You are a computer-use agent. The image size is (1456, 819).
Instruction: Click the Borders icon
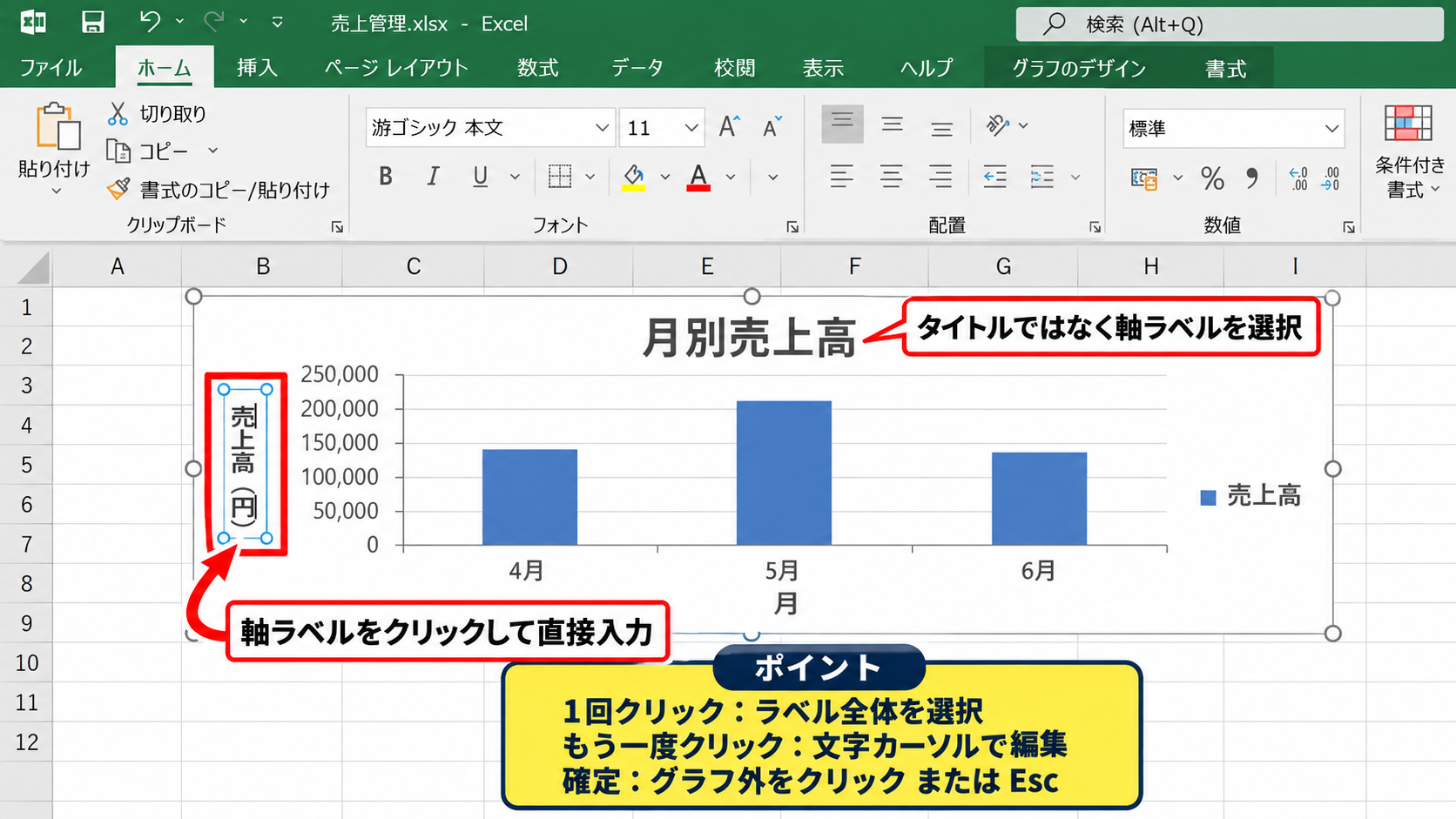tap(560, 177)
